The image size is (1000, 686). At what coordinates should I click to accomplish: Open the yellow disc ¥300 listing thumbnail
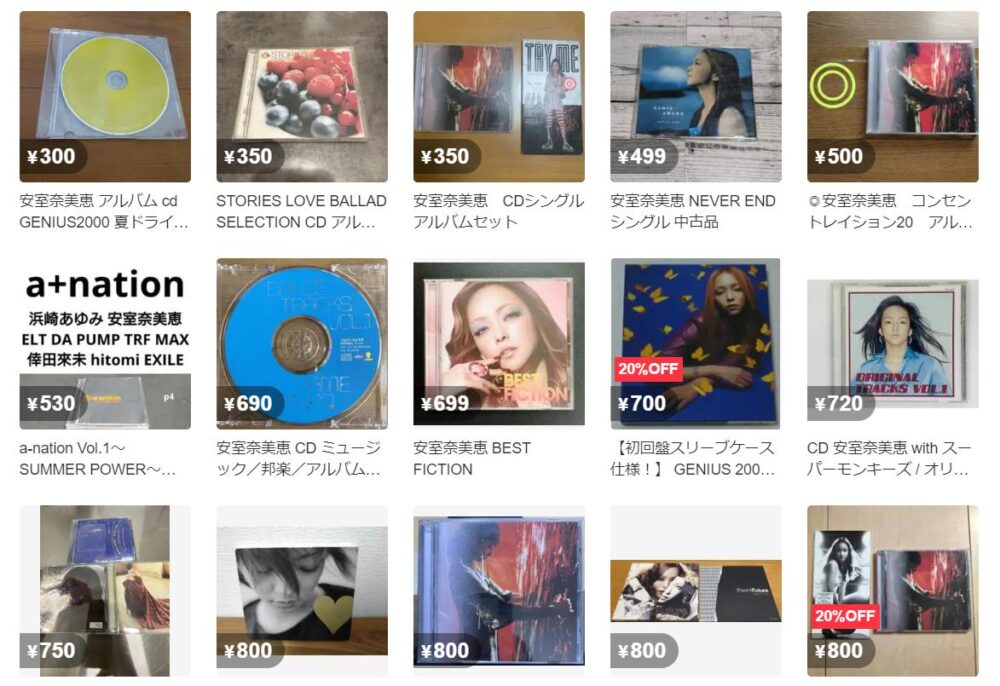point(105,96)
